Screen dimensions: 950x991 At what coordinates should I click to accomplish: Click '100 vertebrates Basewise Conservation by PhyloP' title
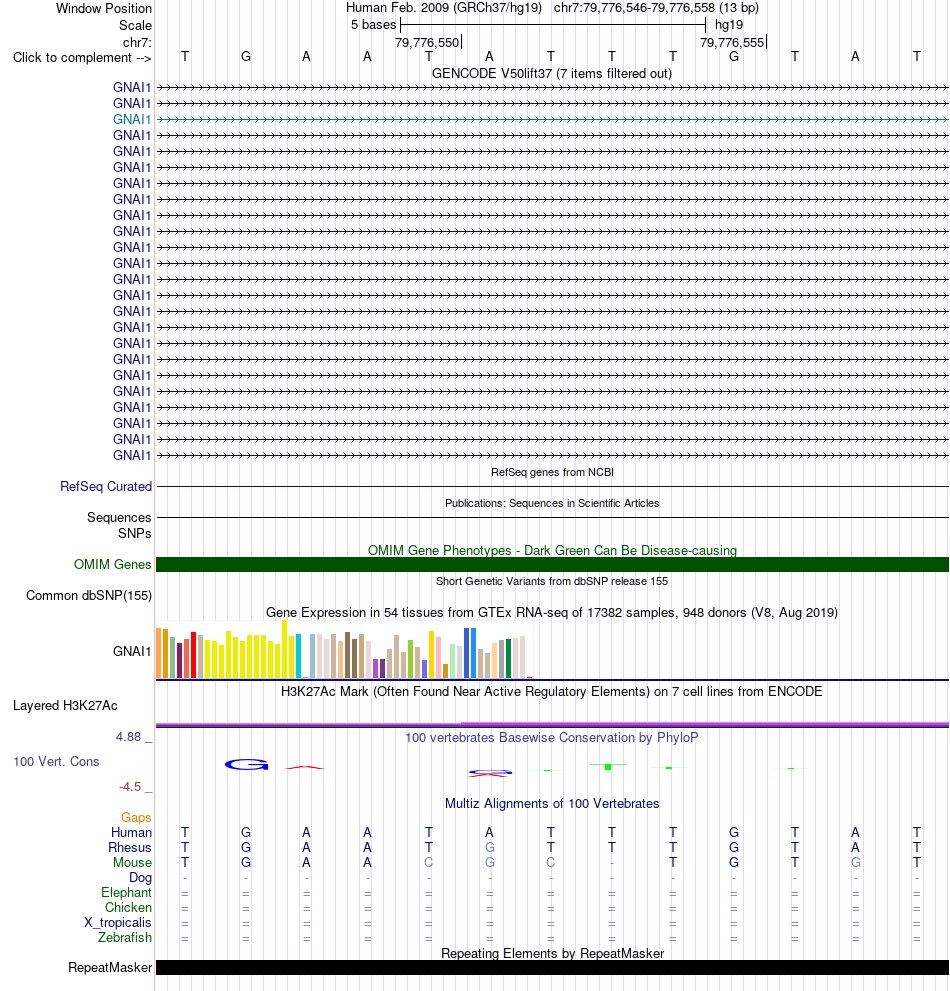(x=552, y=738)
